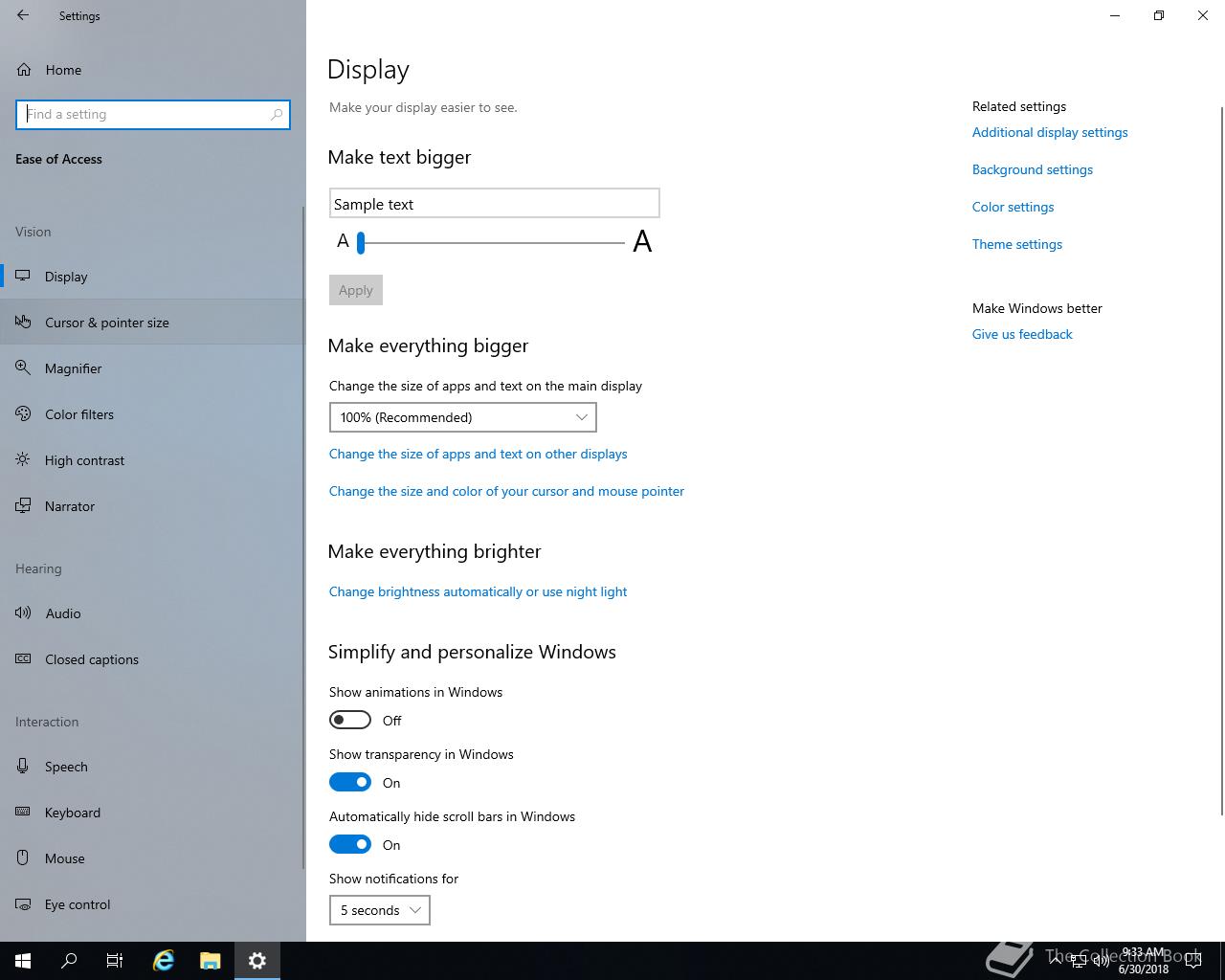
Task: Click the Closed captions CC icon
Action: (x=23, y=659)
